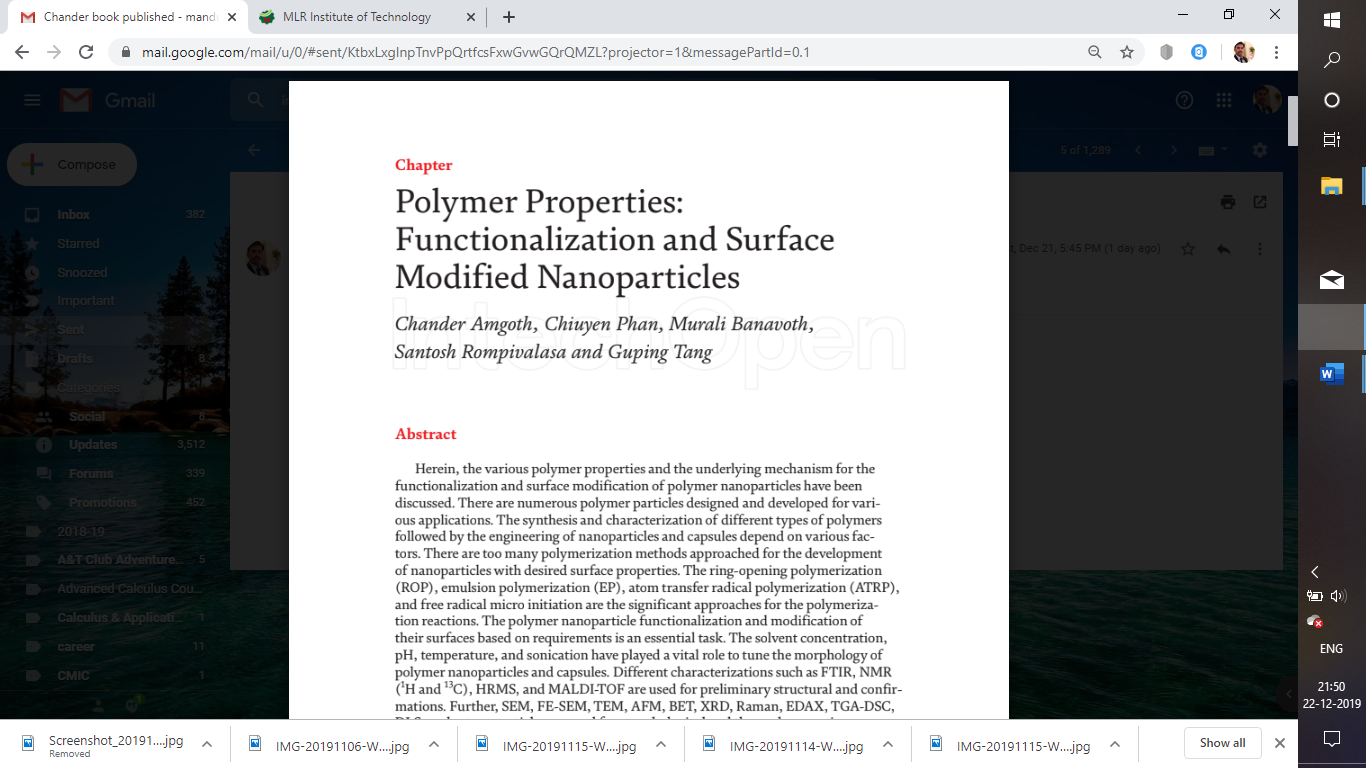Expand options for IMG-20191106 download
The width and height of the screenshot is (1366, 768).
click(x=434, y=745)
